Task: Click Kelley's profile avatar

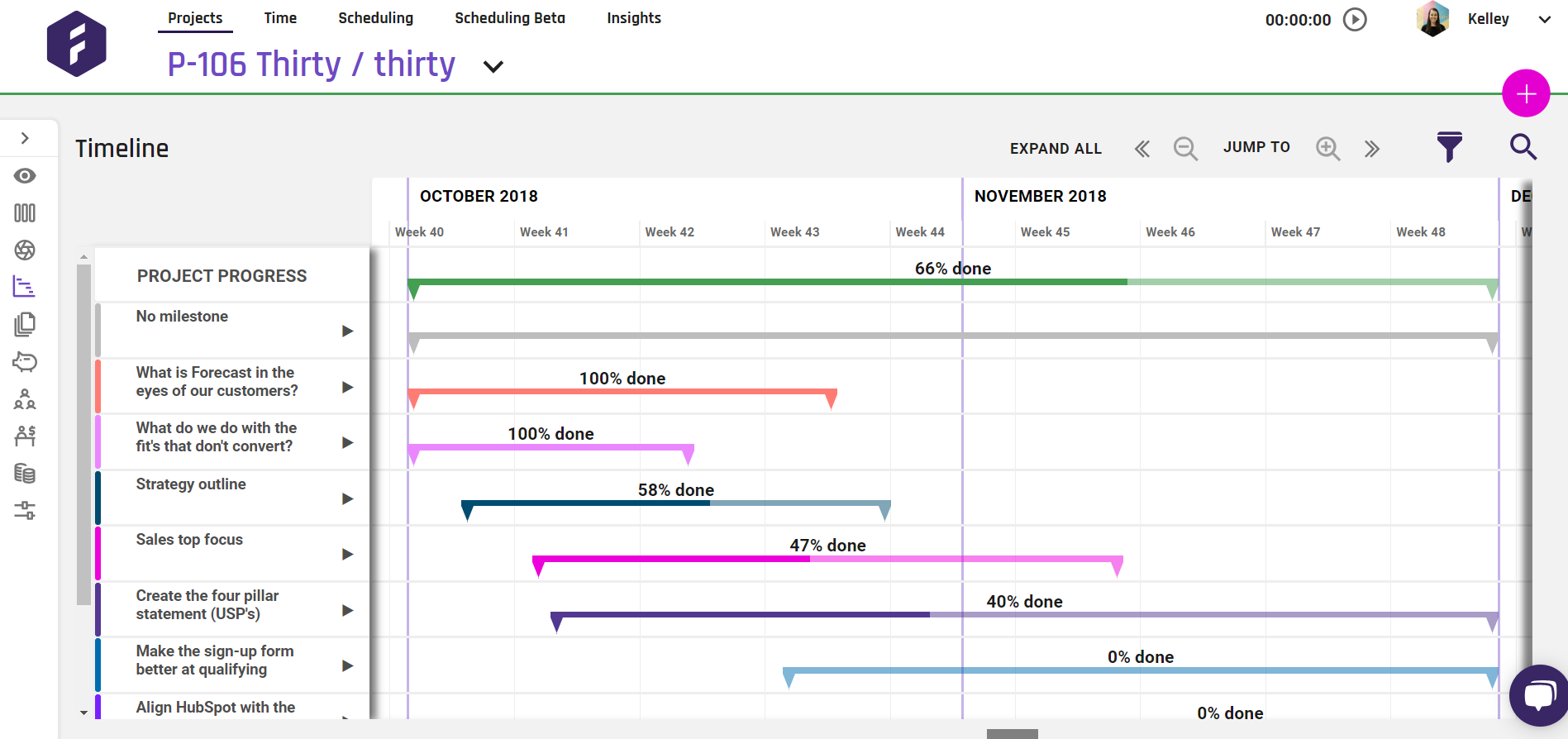Action: click(x=1432, y=19)
